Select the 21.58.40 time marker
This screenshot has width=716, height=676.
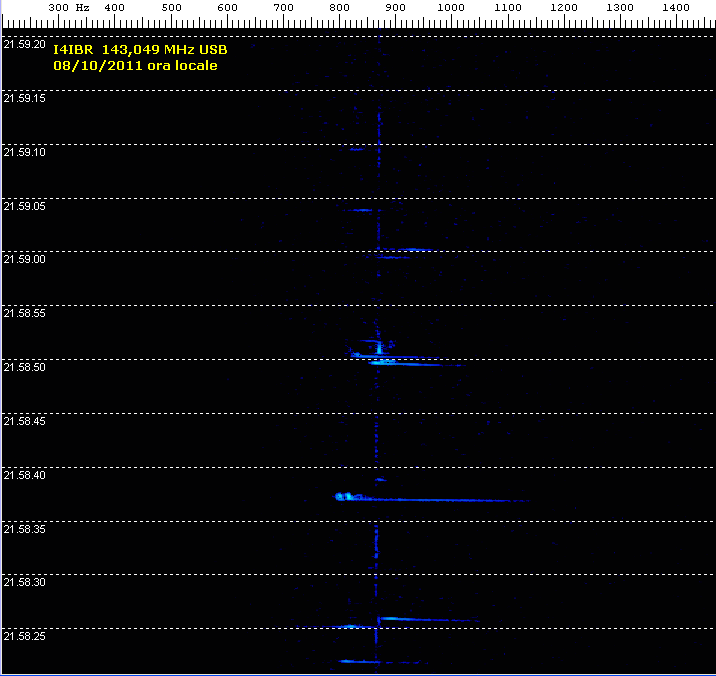tap(25, 475)
